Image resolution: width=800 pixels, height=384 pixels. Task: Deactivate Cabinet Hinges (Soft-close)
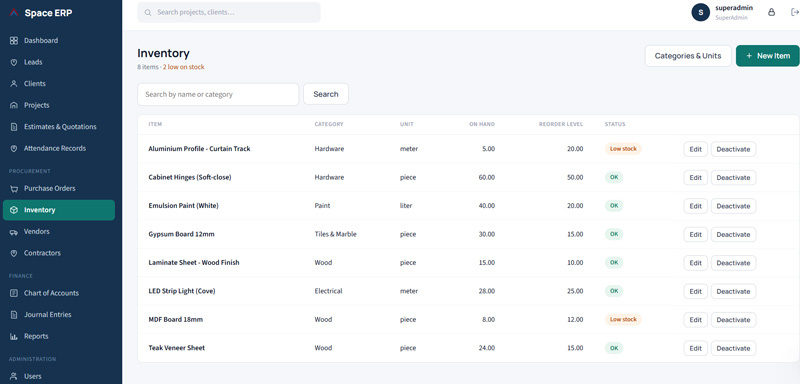pos(733,177)
